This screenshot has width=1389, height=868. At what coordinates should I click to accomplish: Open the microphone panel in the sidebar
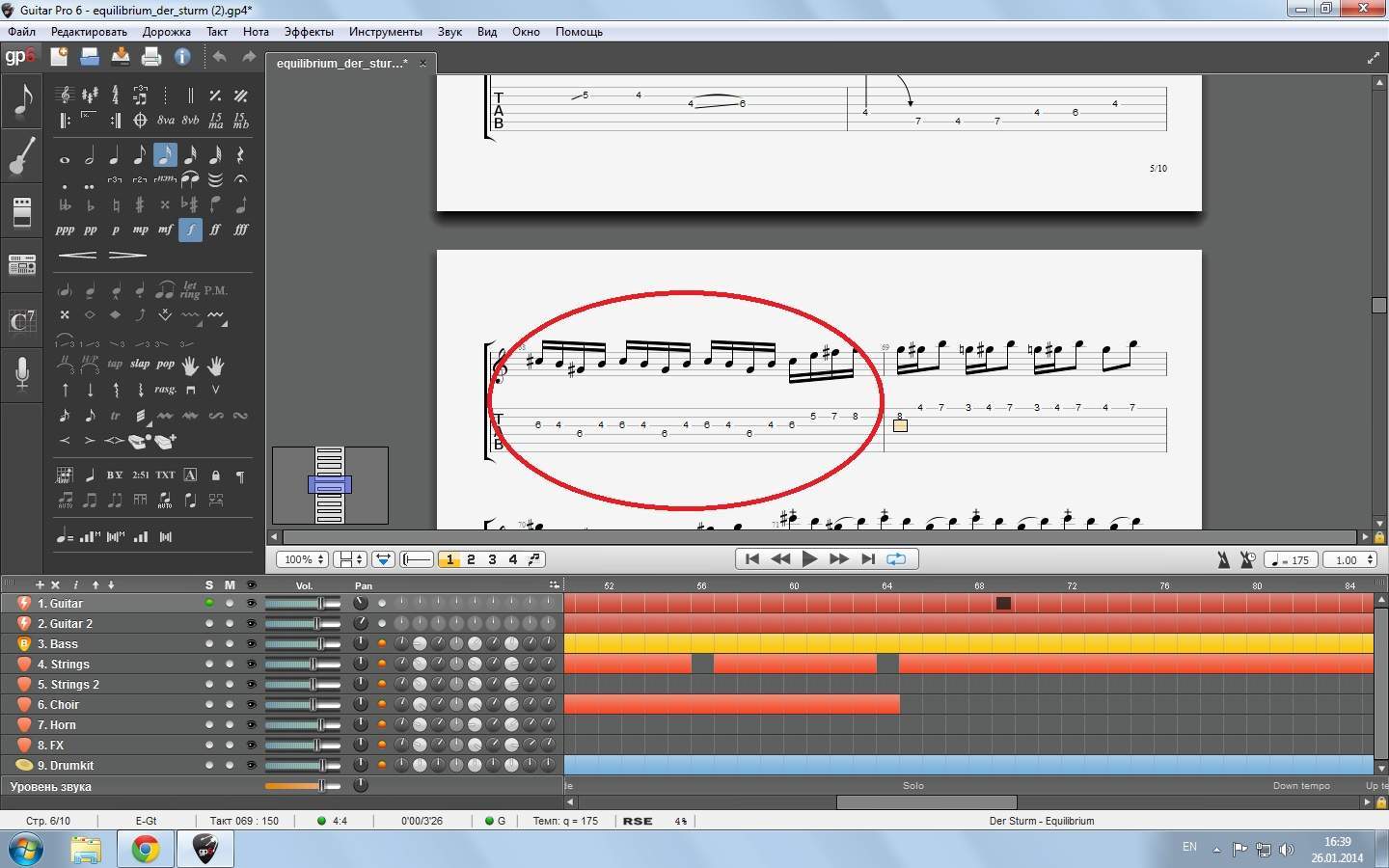(x=21, y=373)
